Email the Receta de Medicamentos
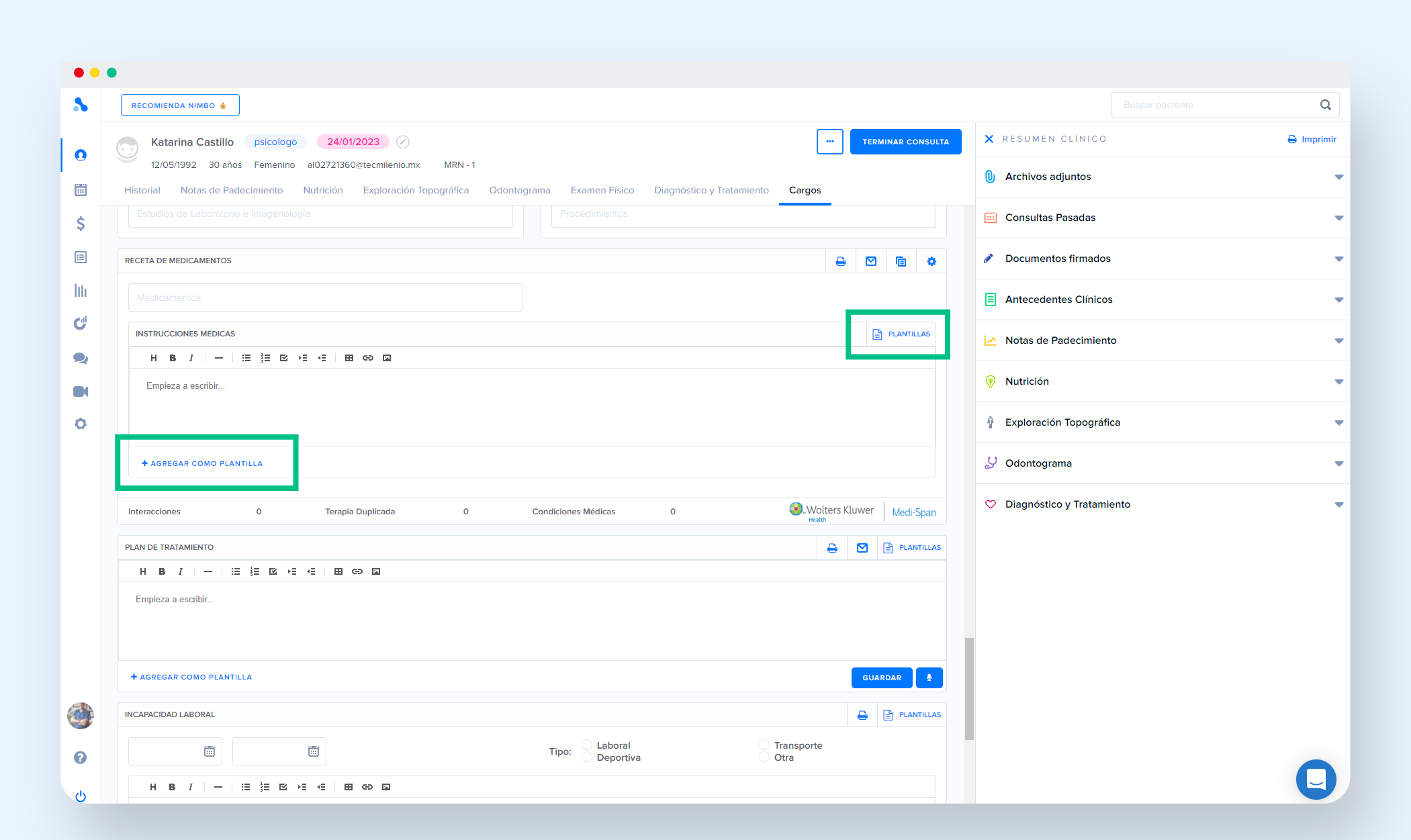 pyautogui.click(x=870, y=261)
